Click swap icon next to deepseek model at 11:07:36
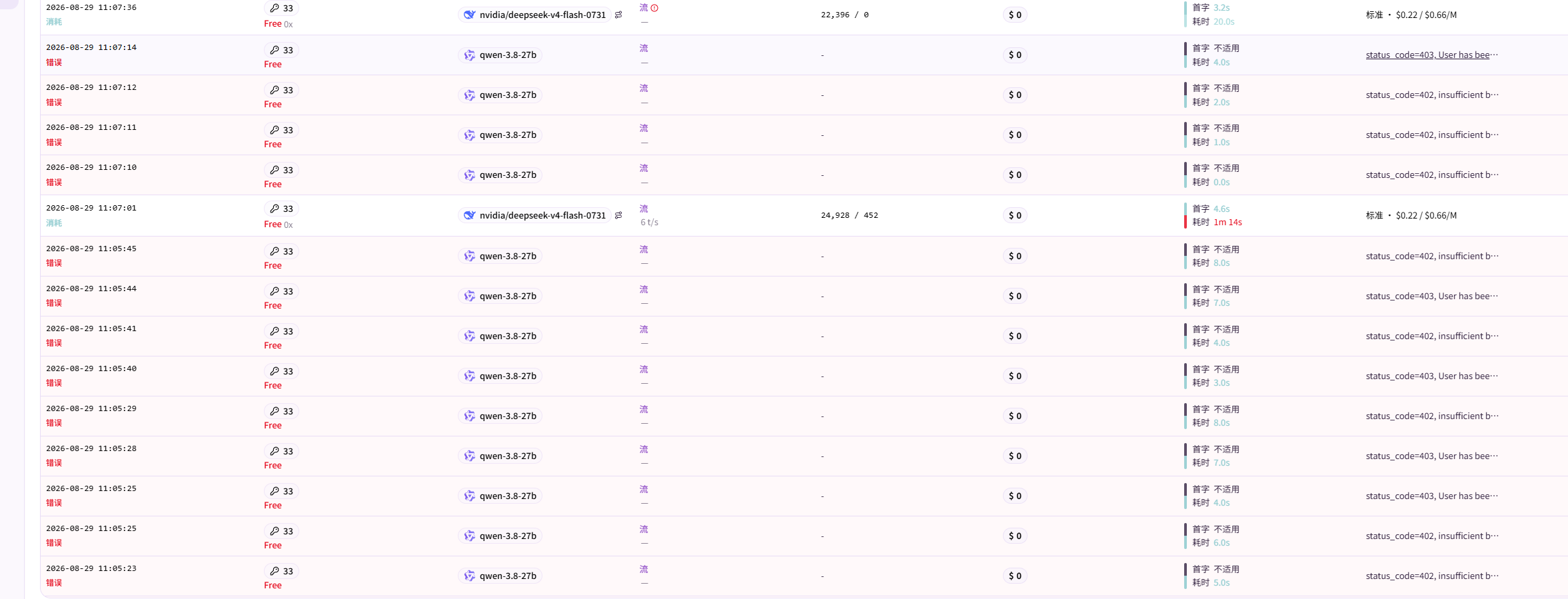 tap(618, 15)
